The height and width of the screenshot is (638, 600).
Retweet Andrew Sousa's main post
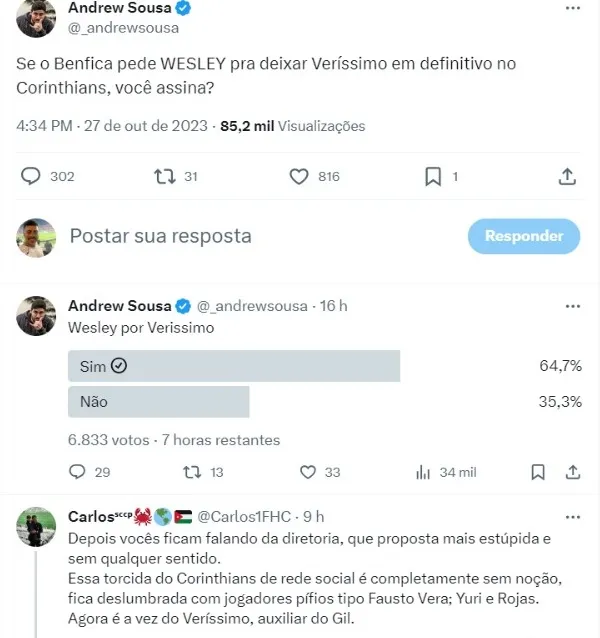coord(164,176)
